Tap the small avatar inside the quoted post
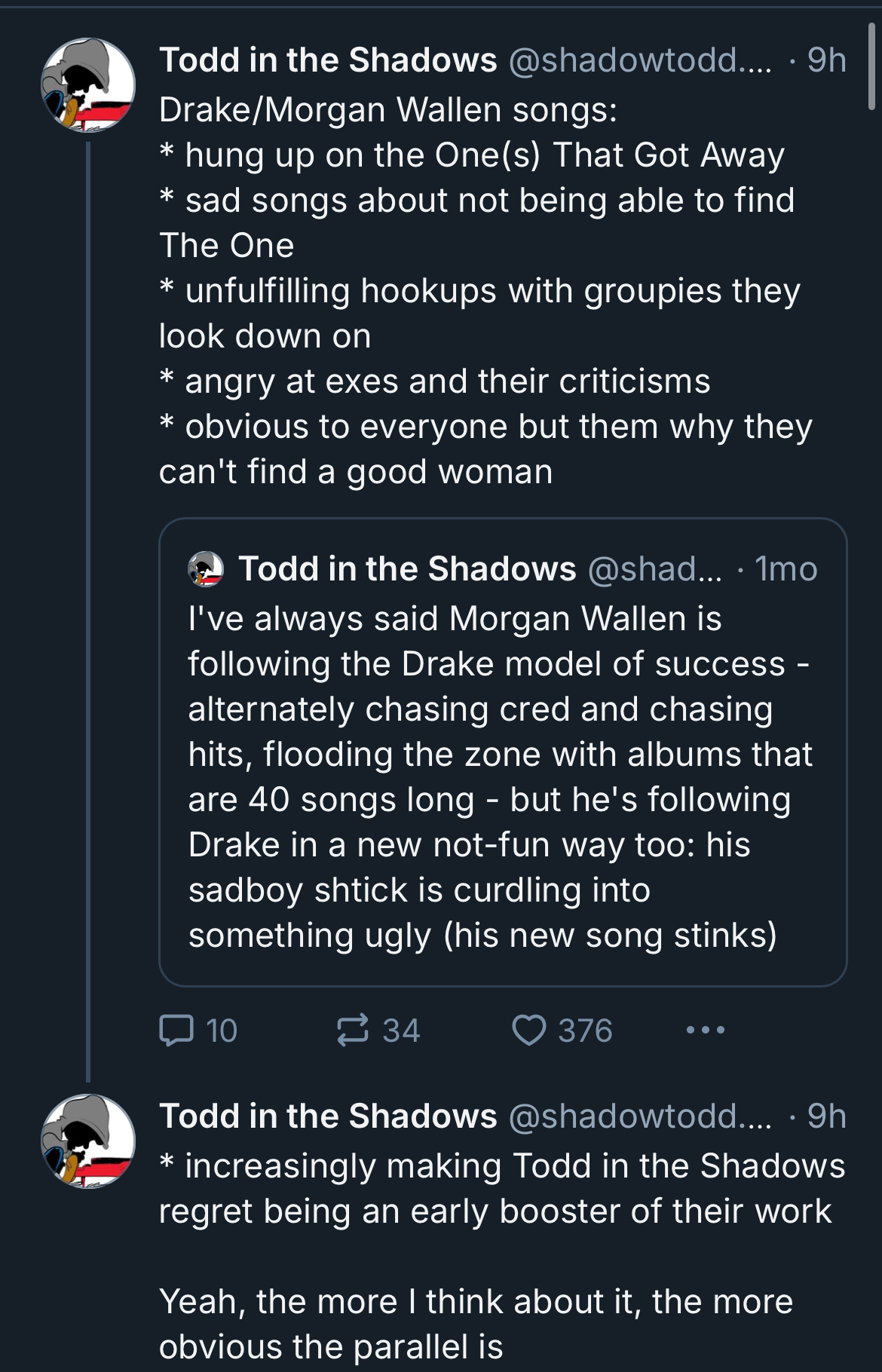 pos(206,569)
